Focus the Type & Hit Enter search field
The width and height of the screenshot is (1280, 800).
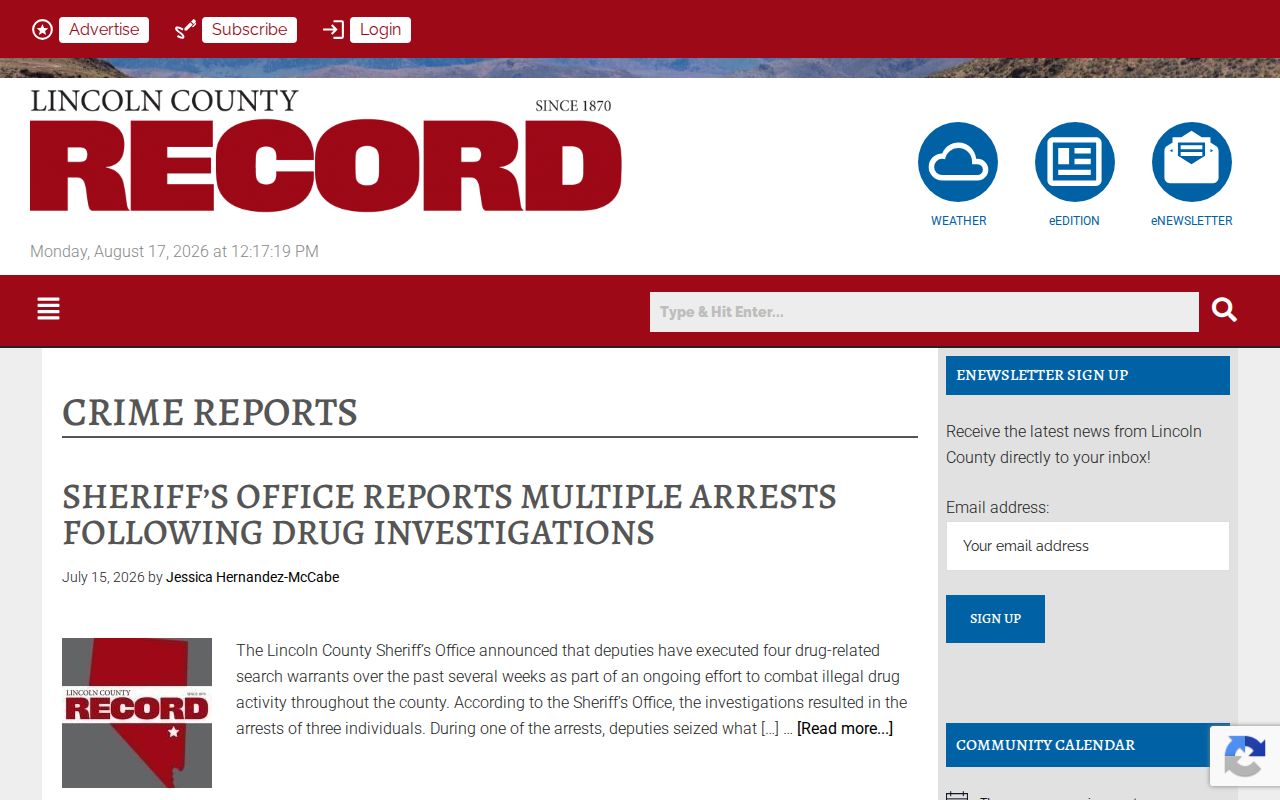924,312
